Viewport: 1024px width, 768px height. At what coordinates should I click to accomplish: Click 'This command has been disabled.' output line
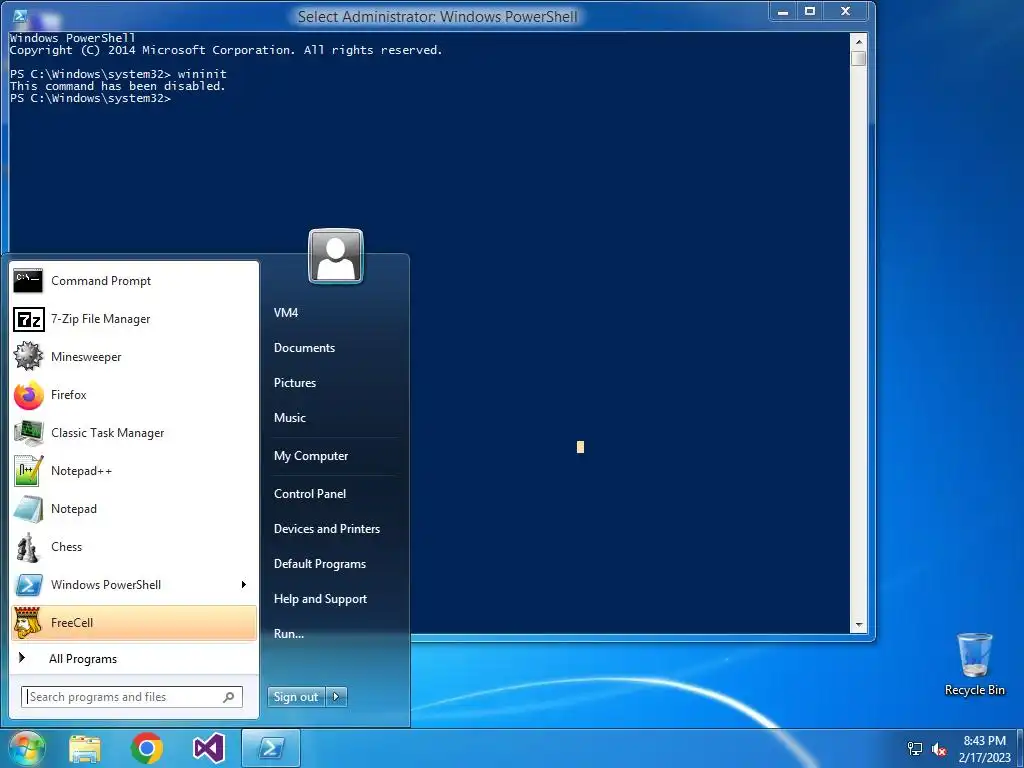(118, 86)
